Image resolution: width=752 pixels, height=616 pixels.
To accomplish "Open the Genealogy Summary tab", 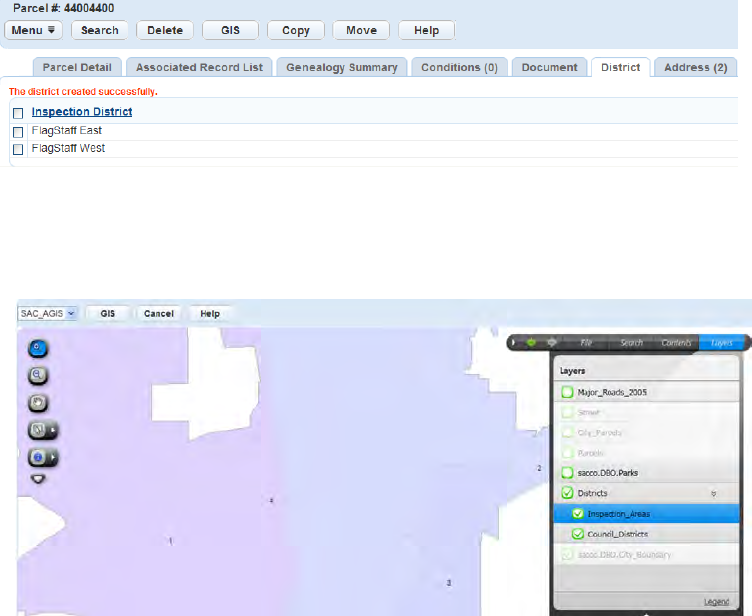I will (342, 67).
